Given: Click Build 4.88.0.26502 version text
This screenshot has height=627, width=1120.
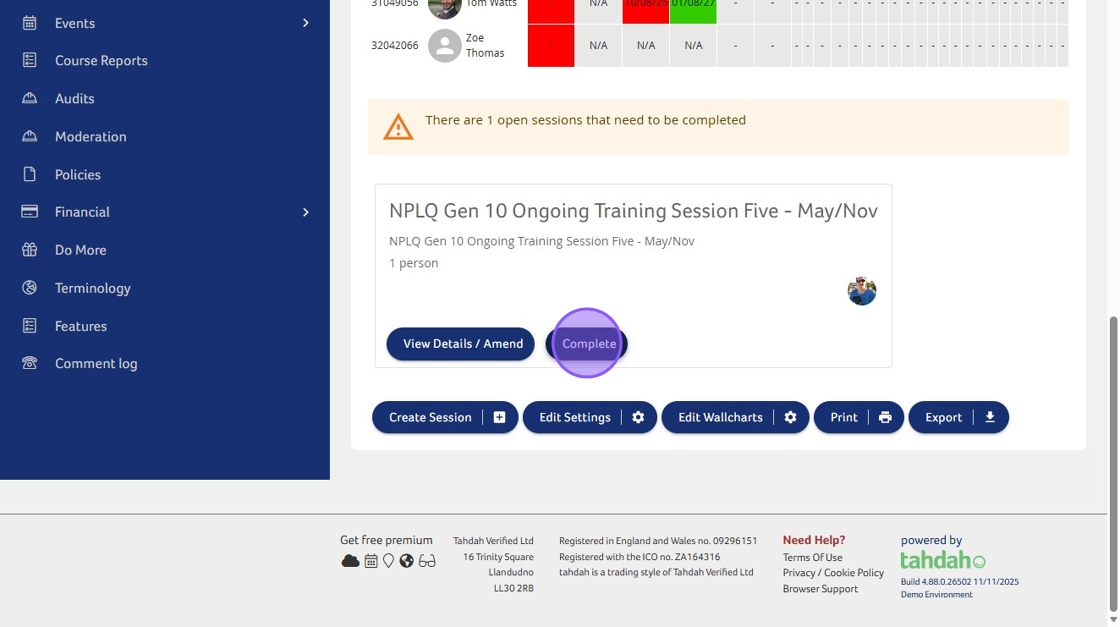Looking at the screenshot, I should (x=959, y=581).
